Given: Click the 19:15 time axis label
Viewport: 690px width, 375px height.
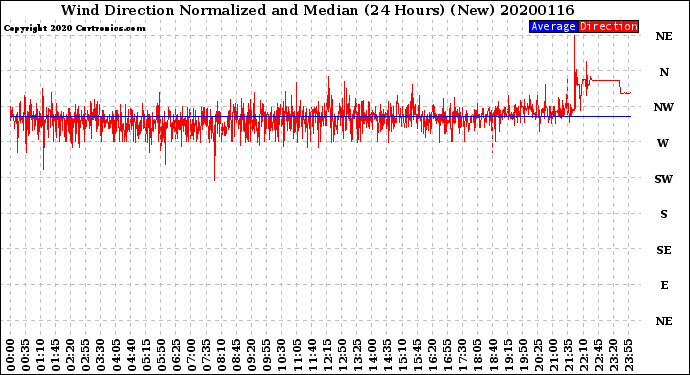Looking at the screenshot, I should [508, 355].
